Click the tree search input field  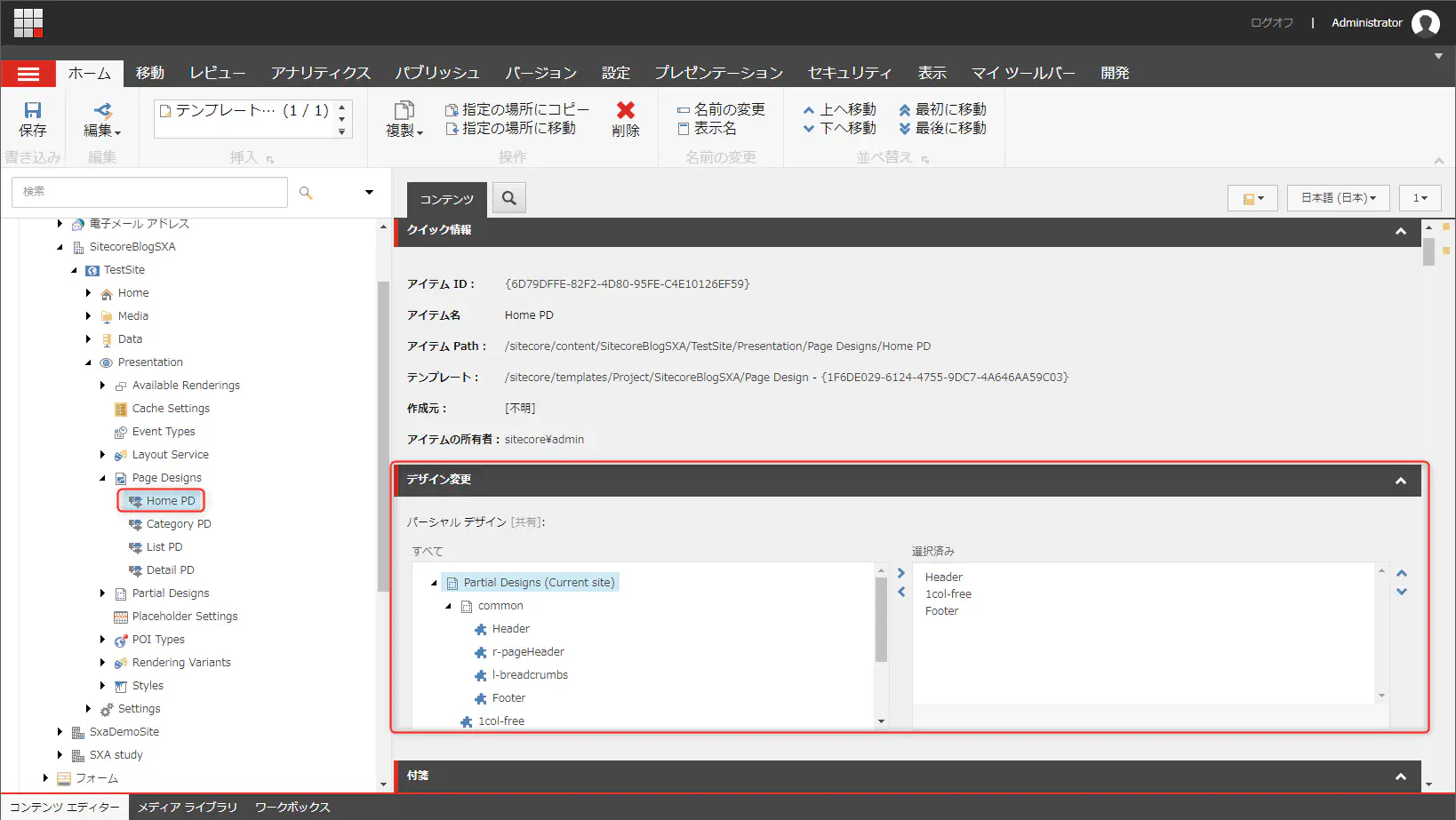point(149,192)
